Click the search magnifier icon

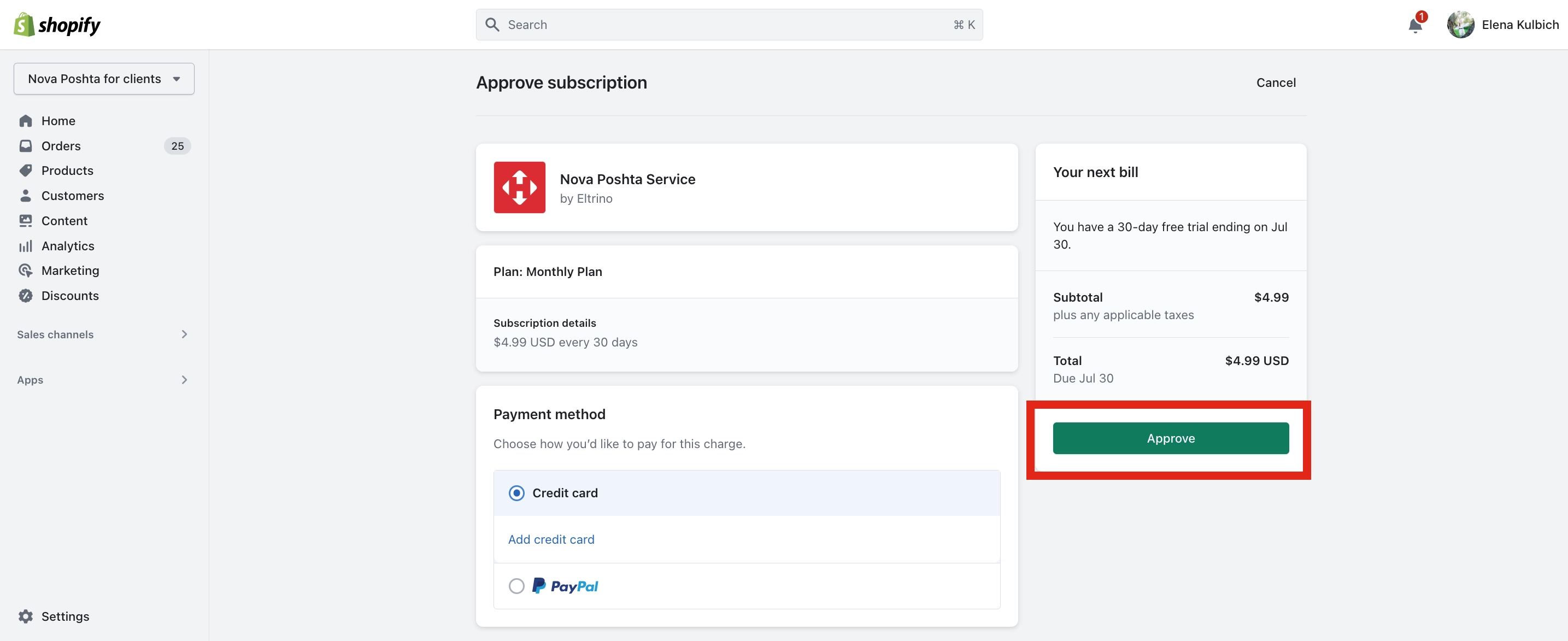(x=492, y=25)
